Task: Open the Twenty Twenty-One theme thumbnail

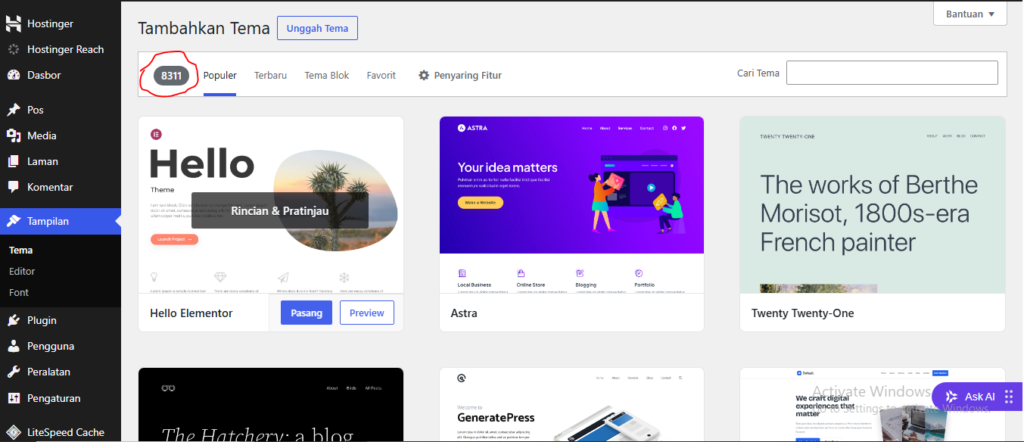Action: [872, 204]
